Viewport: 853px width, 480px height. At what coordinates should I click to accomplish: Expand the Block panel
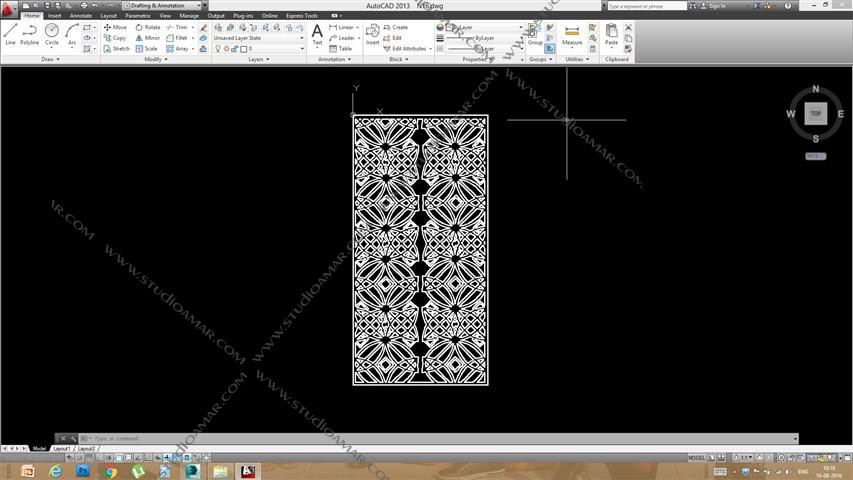click(398, 59)
